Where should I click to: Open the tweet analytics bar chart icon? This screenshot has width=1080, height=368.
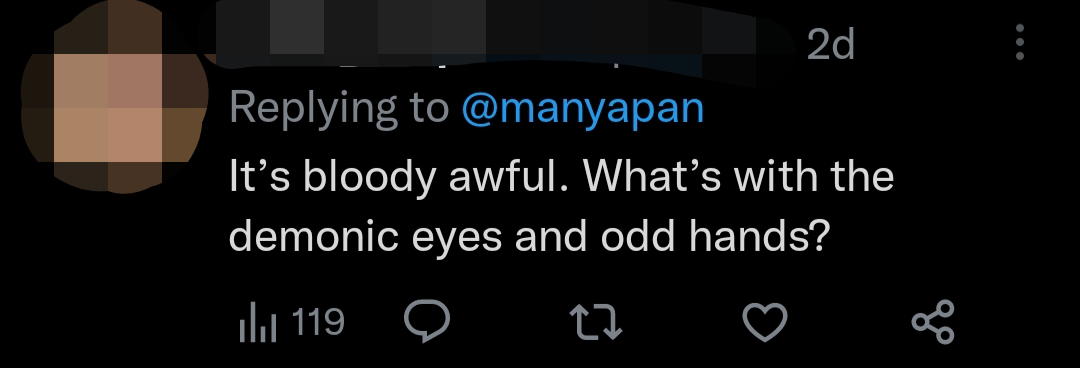click(258, 323)
